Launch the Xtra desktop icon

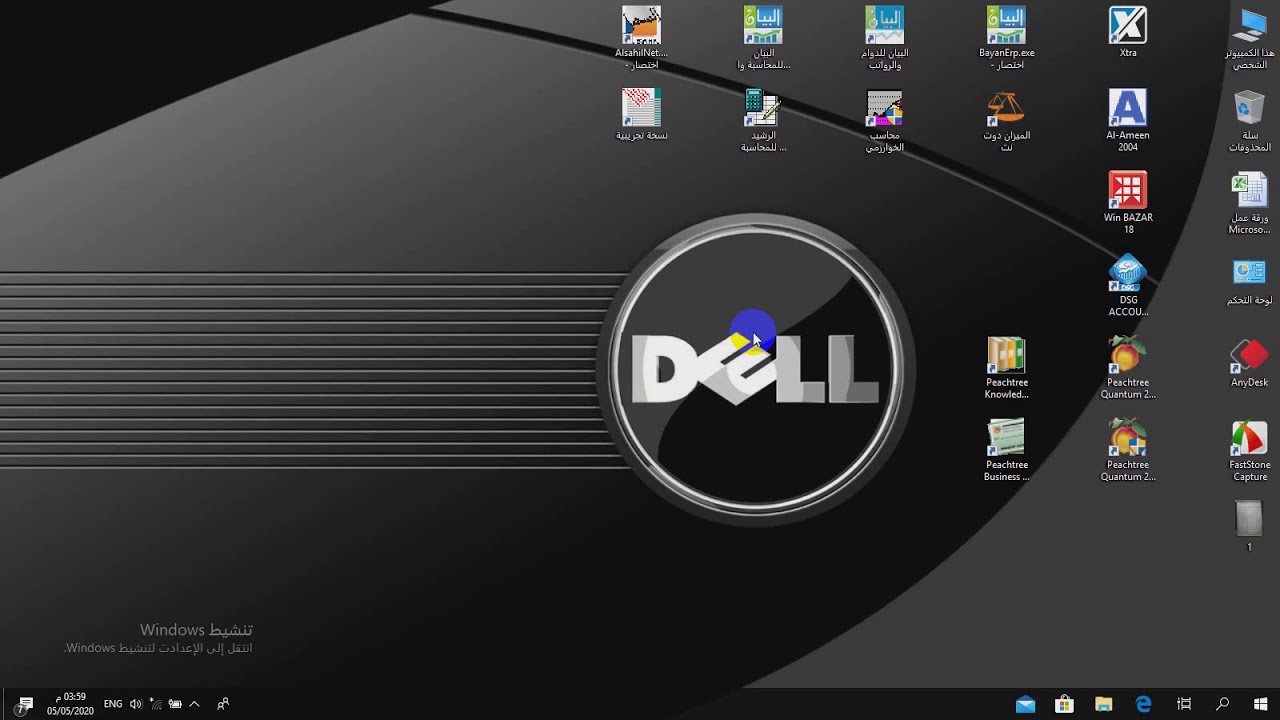tap(1128, 32)
